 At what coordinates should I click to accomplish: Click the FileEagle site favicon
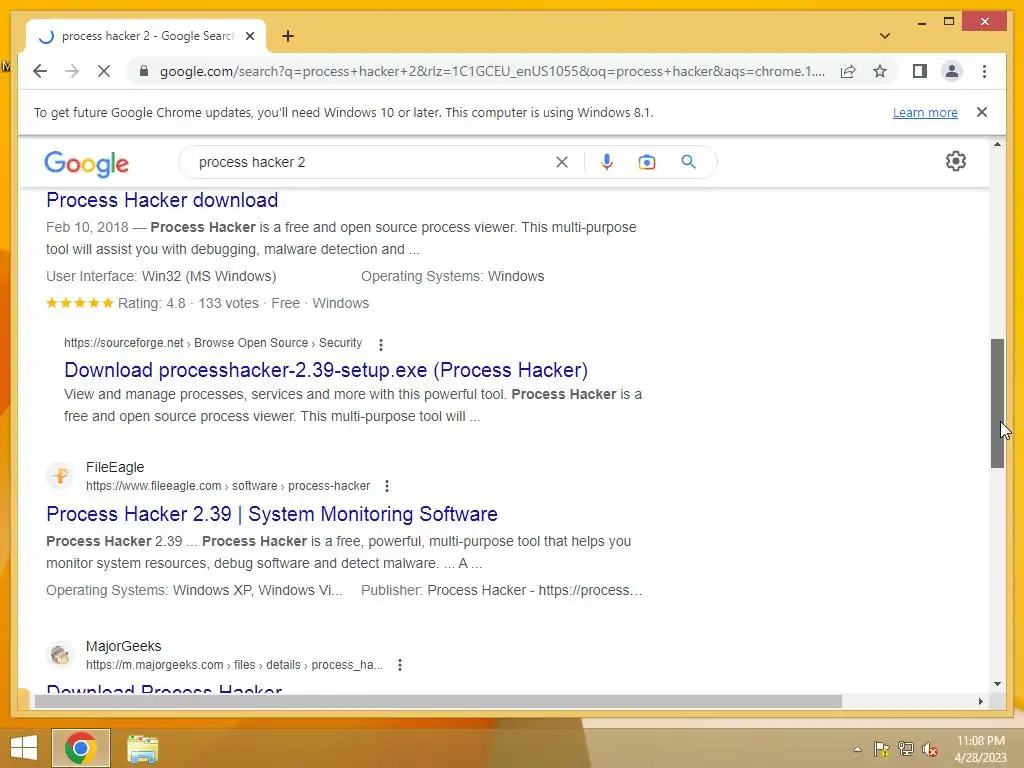click(x=60, y=475)
